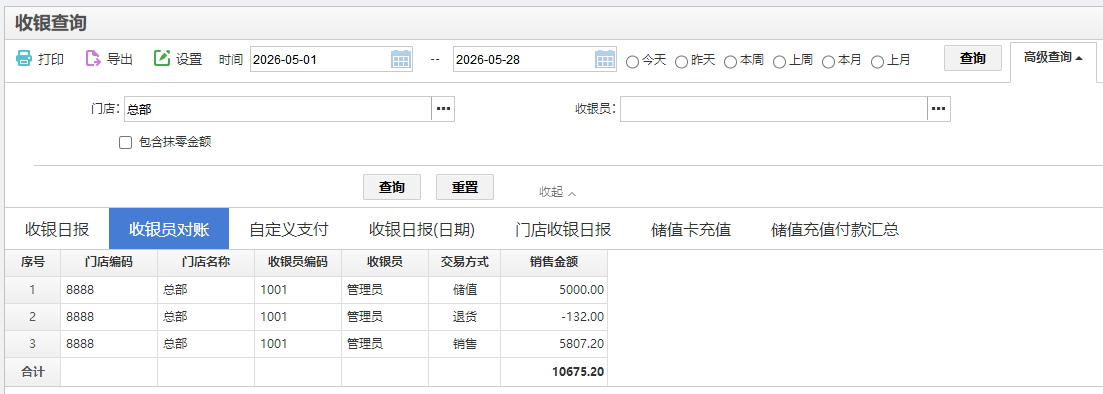This screenshot has width=1103, height=394.
Task: Click the amount 5000.00 cell
Action: pyautogui.click(x=554, y=290)
